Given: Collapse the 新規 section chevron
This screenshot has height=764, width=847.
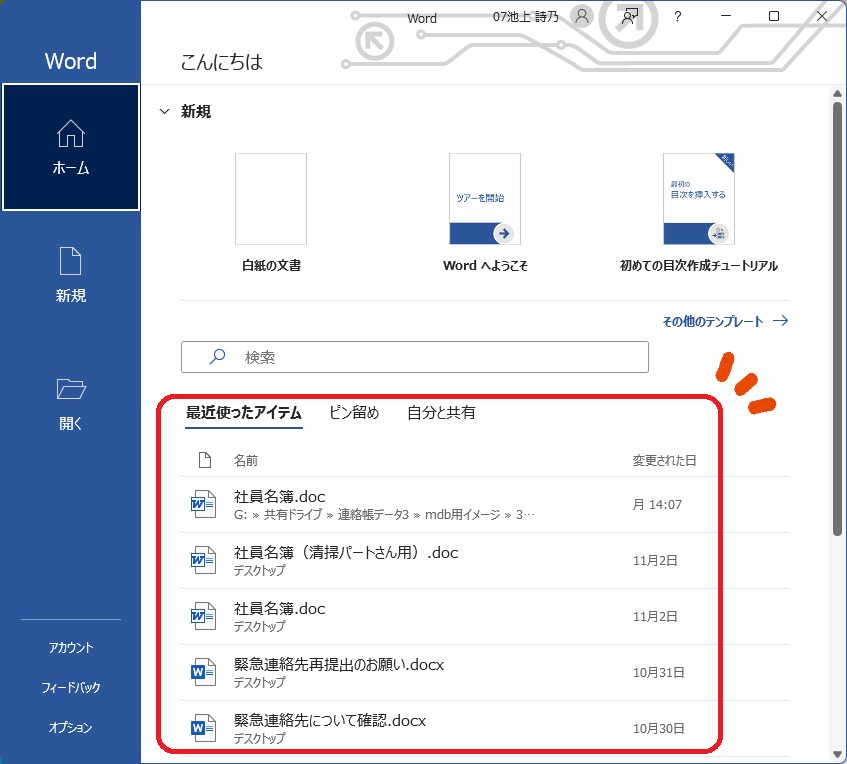Looking at the screenshot, I should (164, 112).
